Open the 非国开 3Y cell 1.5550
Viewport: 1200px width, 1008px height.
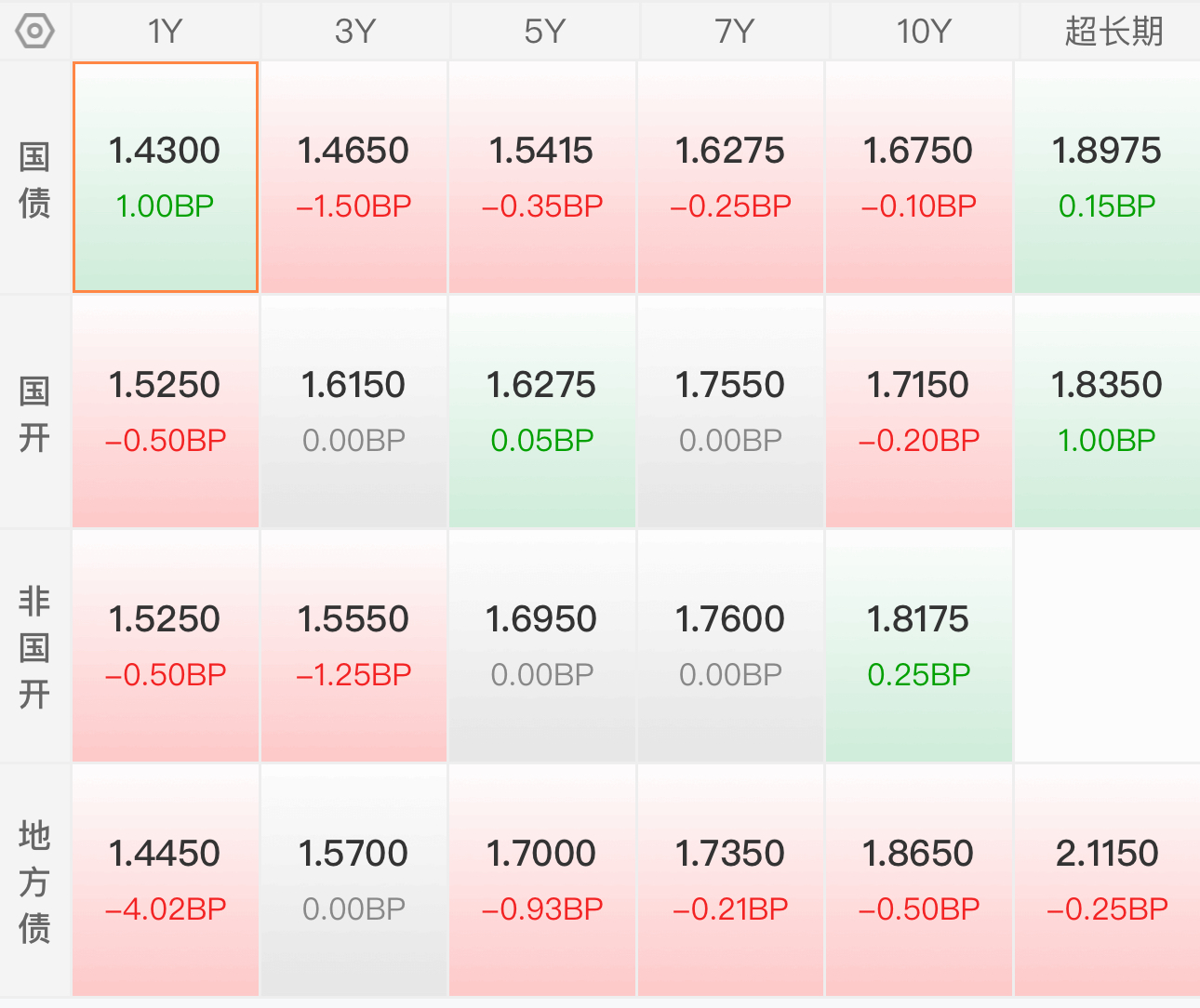click(354, 646)
